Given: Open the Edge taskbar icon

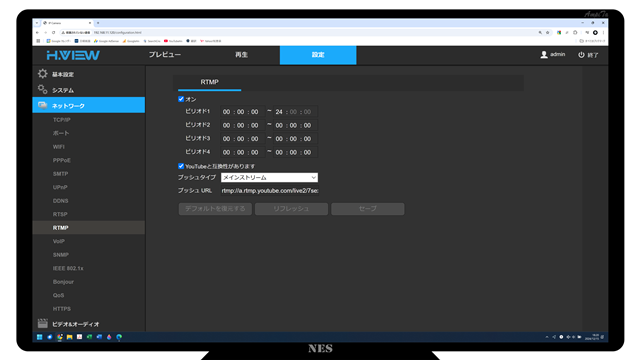Looking at the screenshot, I should 119,337.
